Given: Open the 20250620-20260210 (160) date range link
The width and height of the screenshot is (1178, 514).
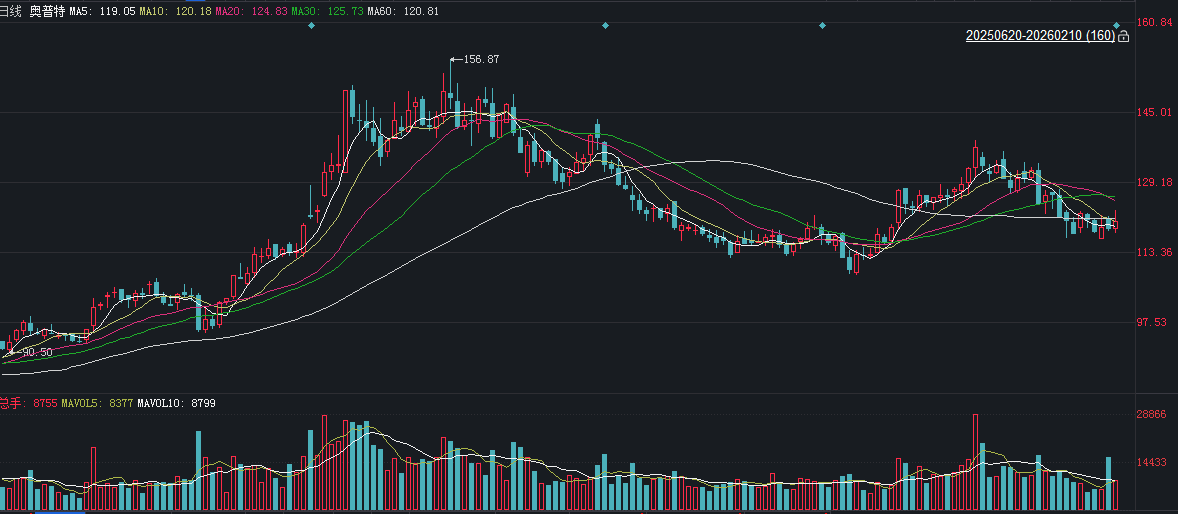Looking at the screenshot, I should 1040,36.
